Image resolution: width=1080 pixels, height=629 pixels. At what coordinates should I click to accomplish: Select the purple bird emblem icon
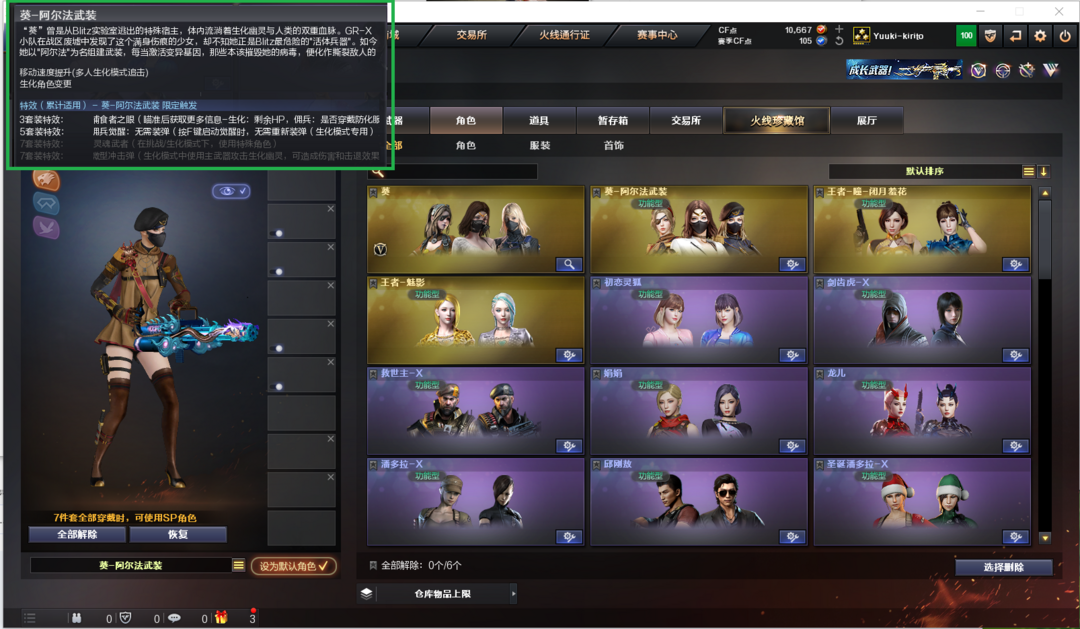[46, 227]
